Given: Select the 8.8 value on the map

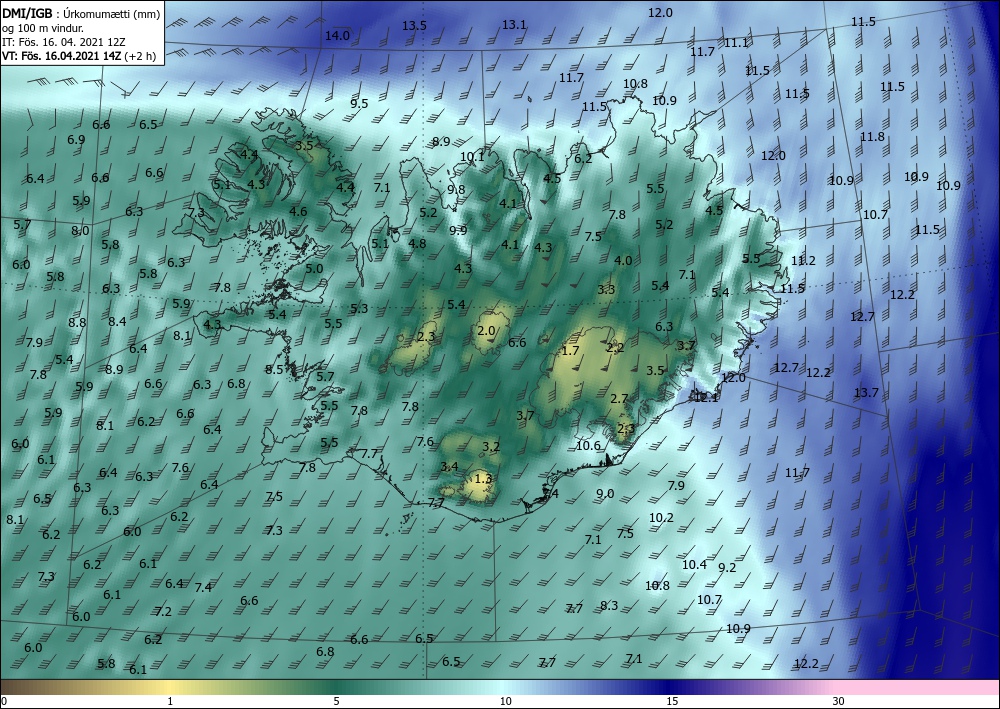Looking at the screenshot, I should pos(77,323).
